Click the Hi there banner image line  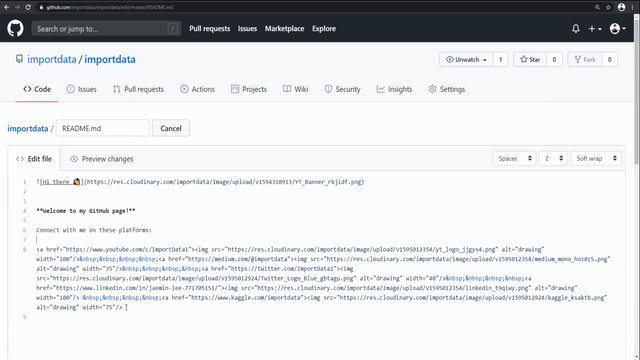(200, 182)
